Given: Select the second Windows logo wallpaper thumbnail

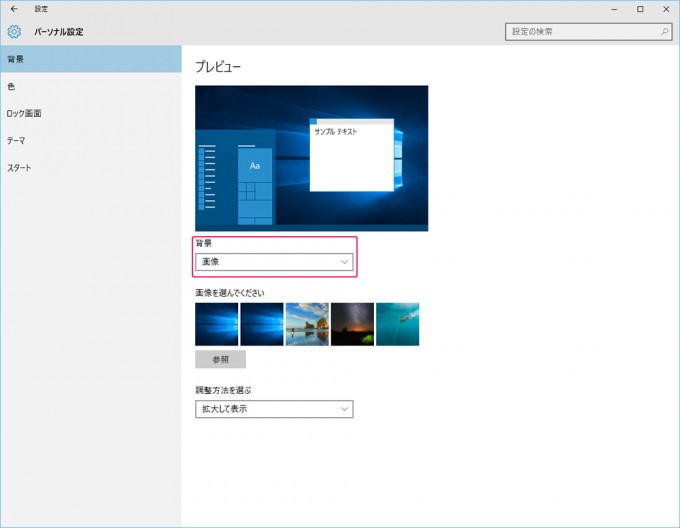Looking at the screenshot, I should pyautogui.click(x=262, y=324).
